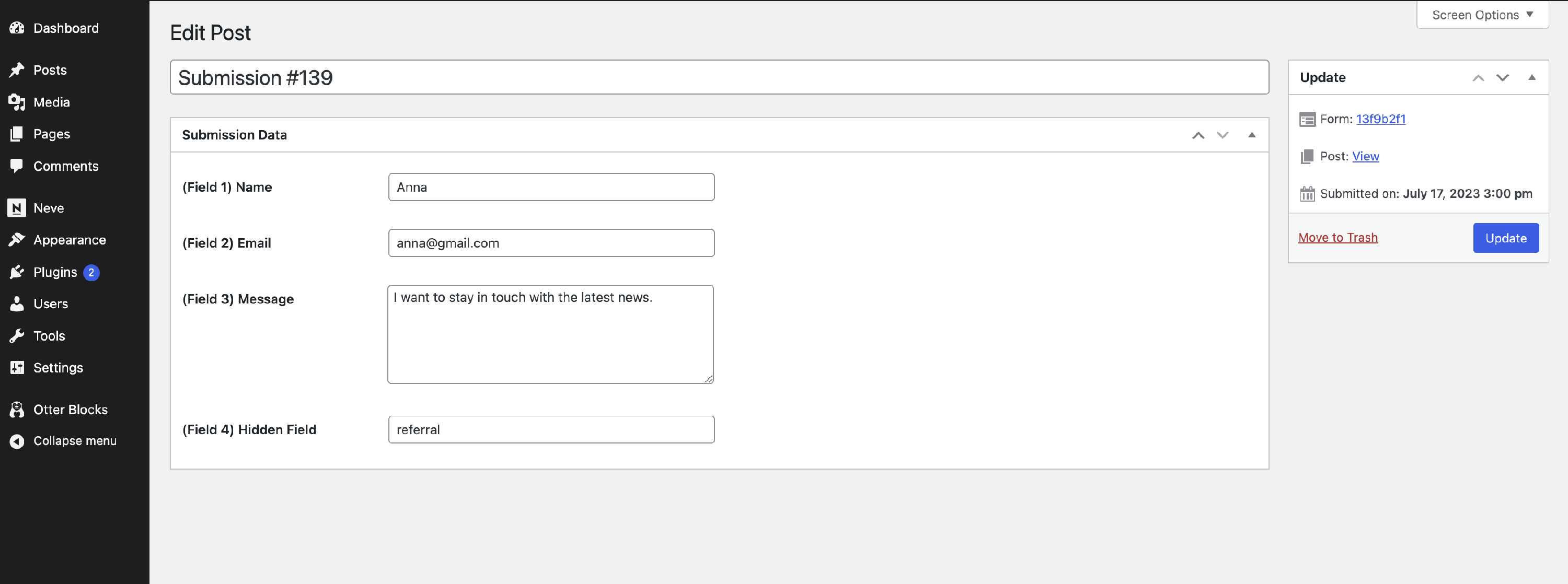Open the Plugins menu item
The height and width of the screenshot is (584, 1568).
tap(55, 272)
